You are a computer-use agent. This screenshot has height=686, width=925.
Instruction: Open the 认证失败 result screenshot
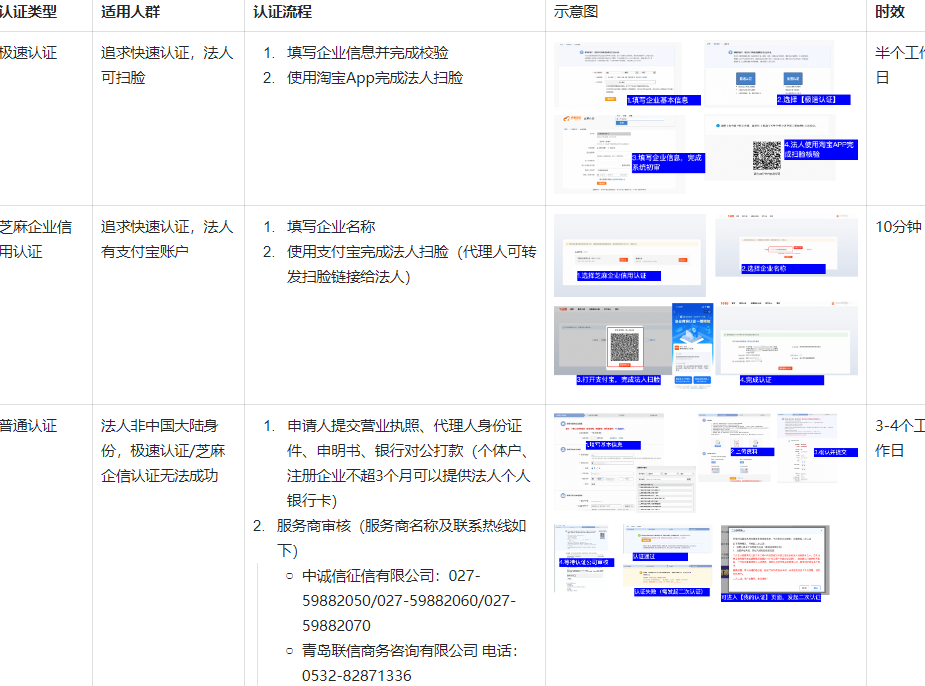(668, 577)
